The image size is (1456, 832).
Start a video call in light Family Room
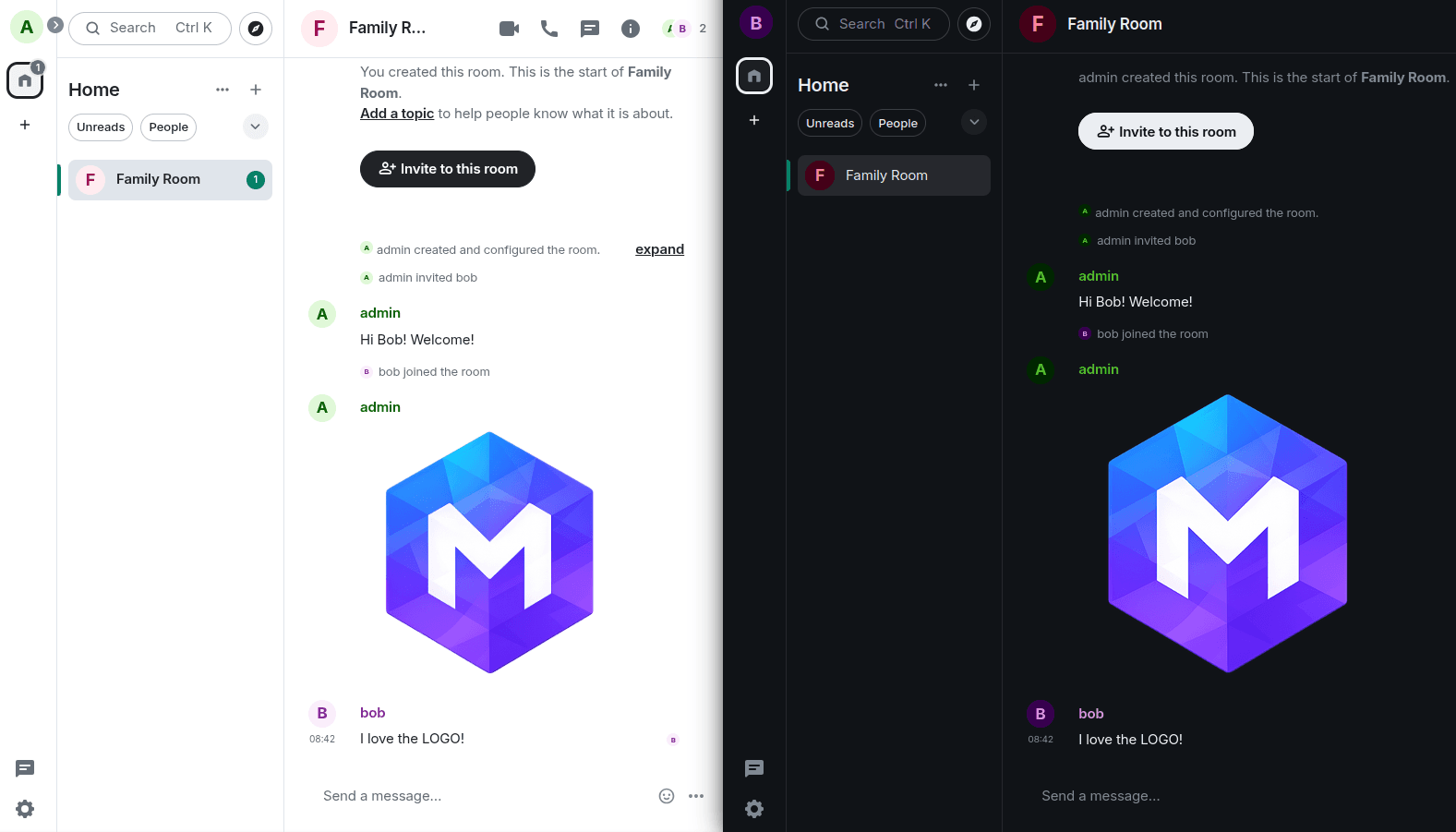(509, 29)
